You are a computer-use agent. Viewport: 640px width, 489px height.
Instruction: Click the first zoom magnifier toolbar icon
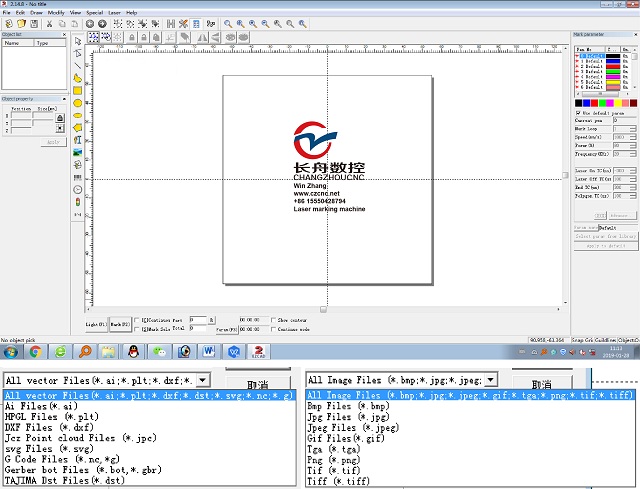point(228,24)
